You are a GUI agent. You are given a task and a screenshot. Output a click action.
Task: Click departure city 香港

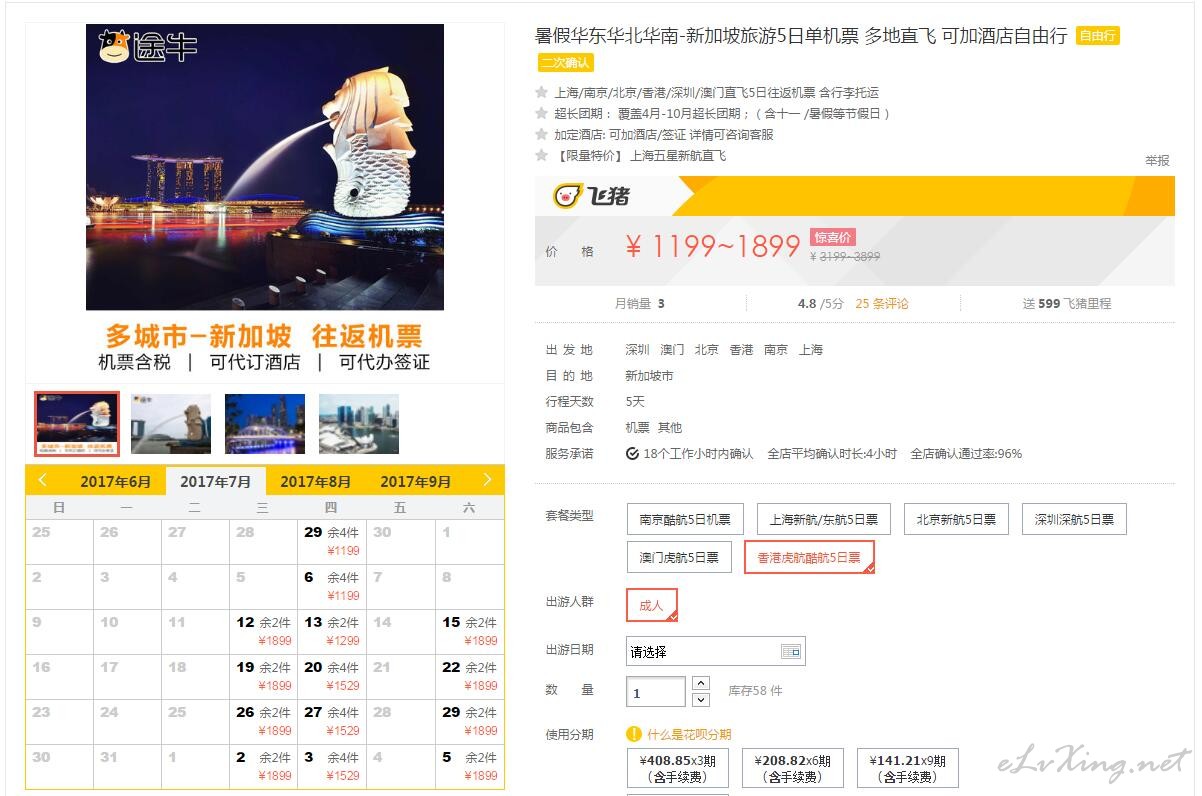[x=741, y=350]
